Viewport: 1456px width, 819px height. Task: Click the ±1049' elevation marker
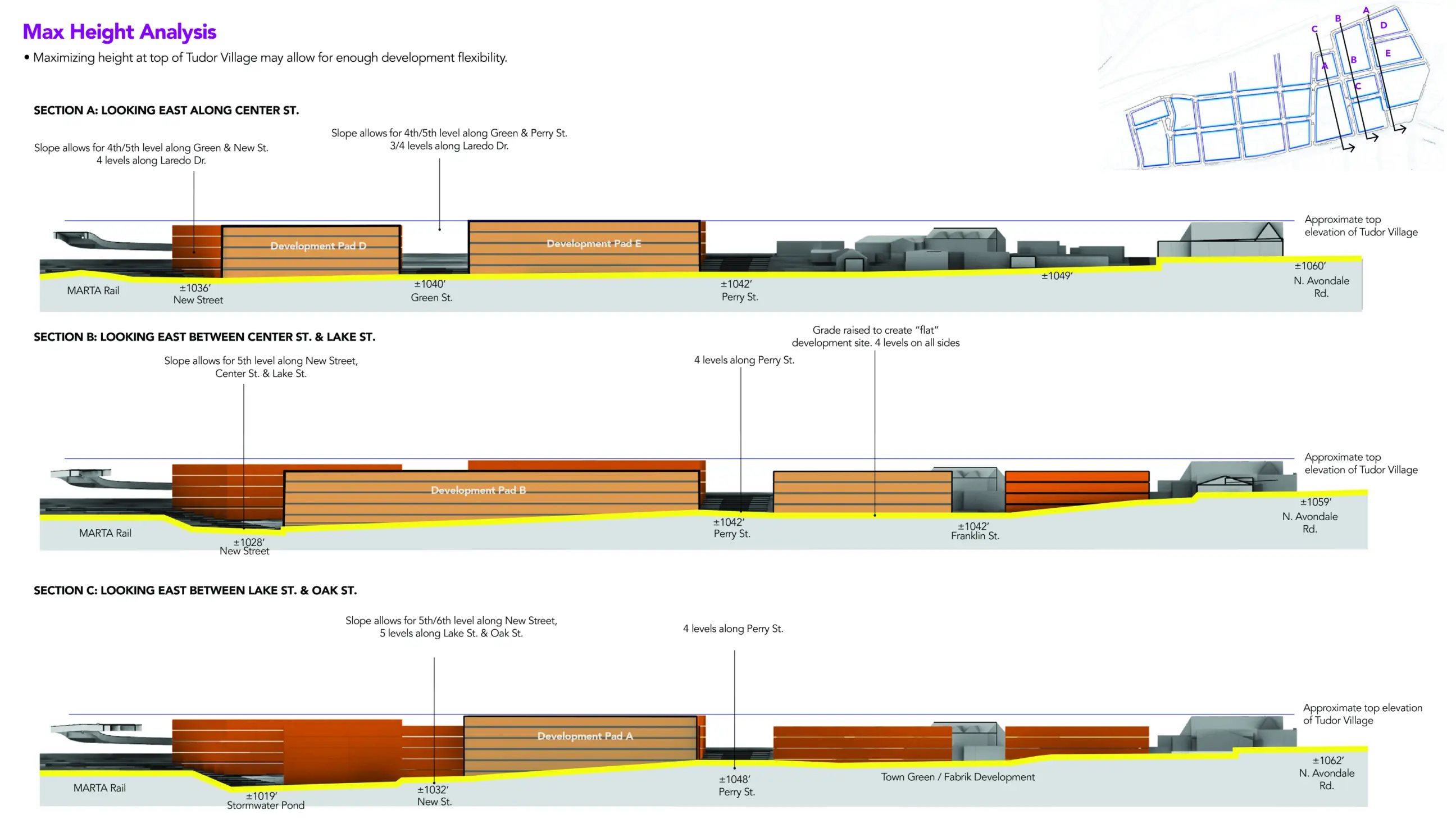tap(1057, 276)
